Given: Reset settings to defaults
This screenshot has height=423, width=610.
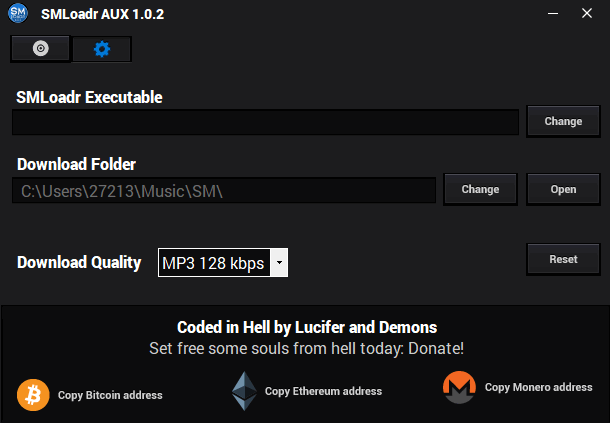Looking at the screenshot, I should [563, 260].
